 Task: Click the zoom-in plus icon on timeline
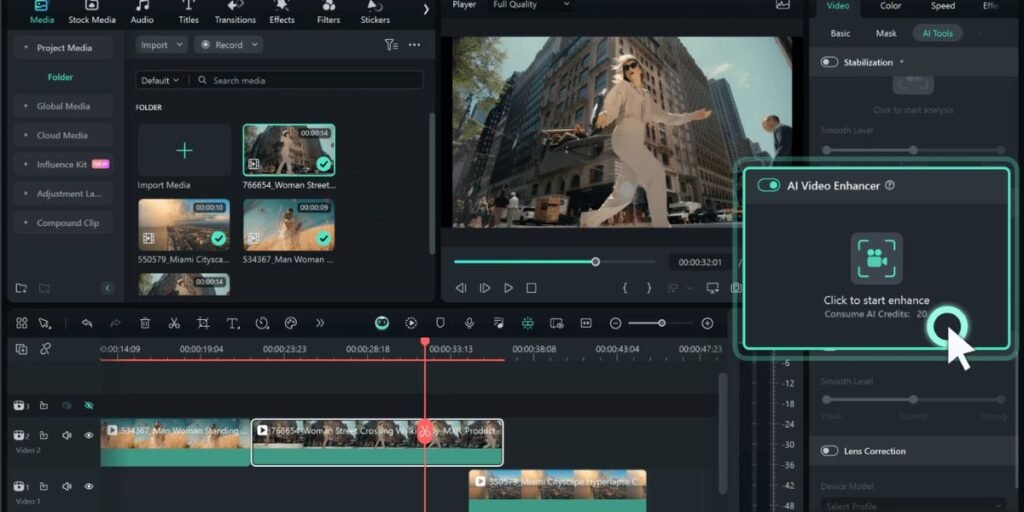point(707,323)
